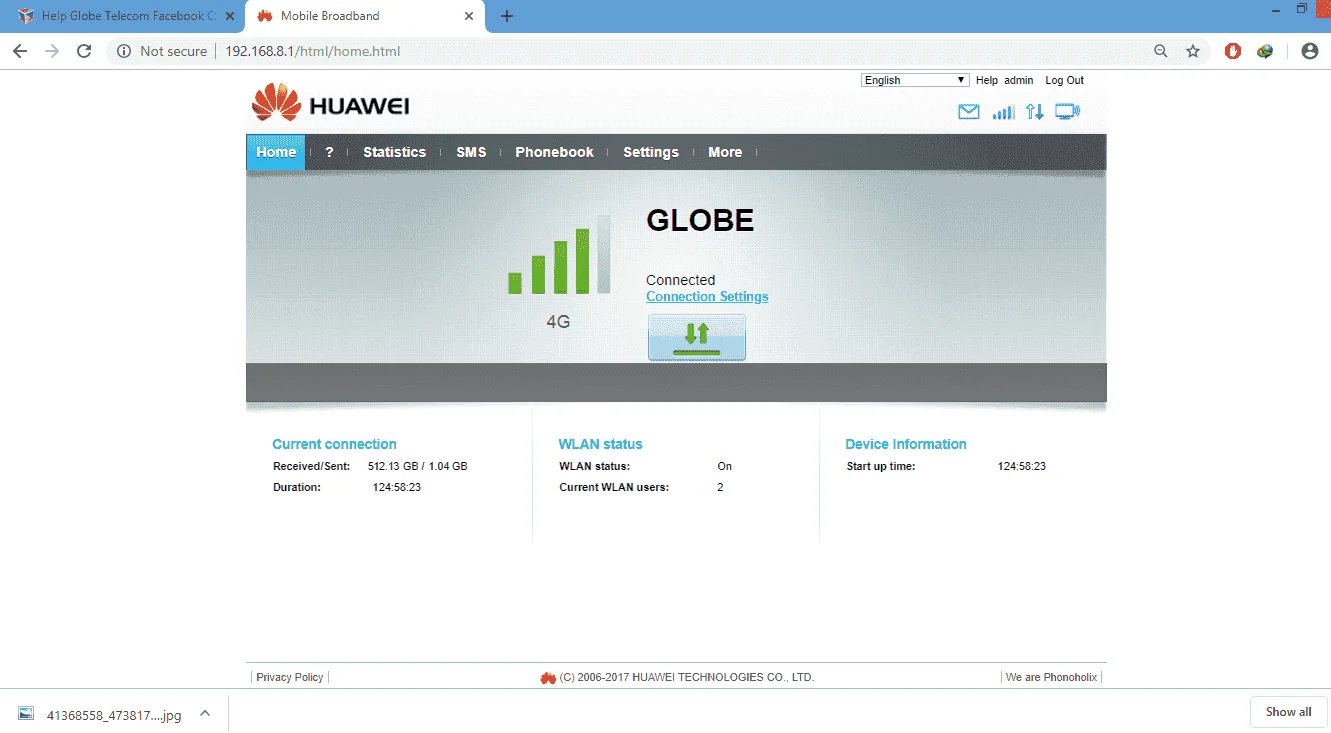This screenshot has width=1331, height=733.
Task: Click the Device Information heading
Action: pyautogui.click(x=906, y=444)
